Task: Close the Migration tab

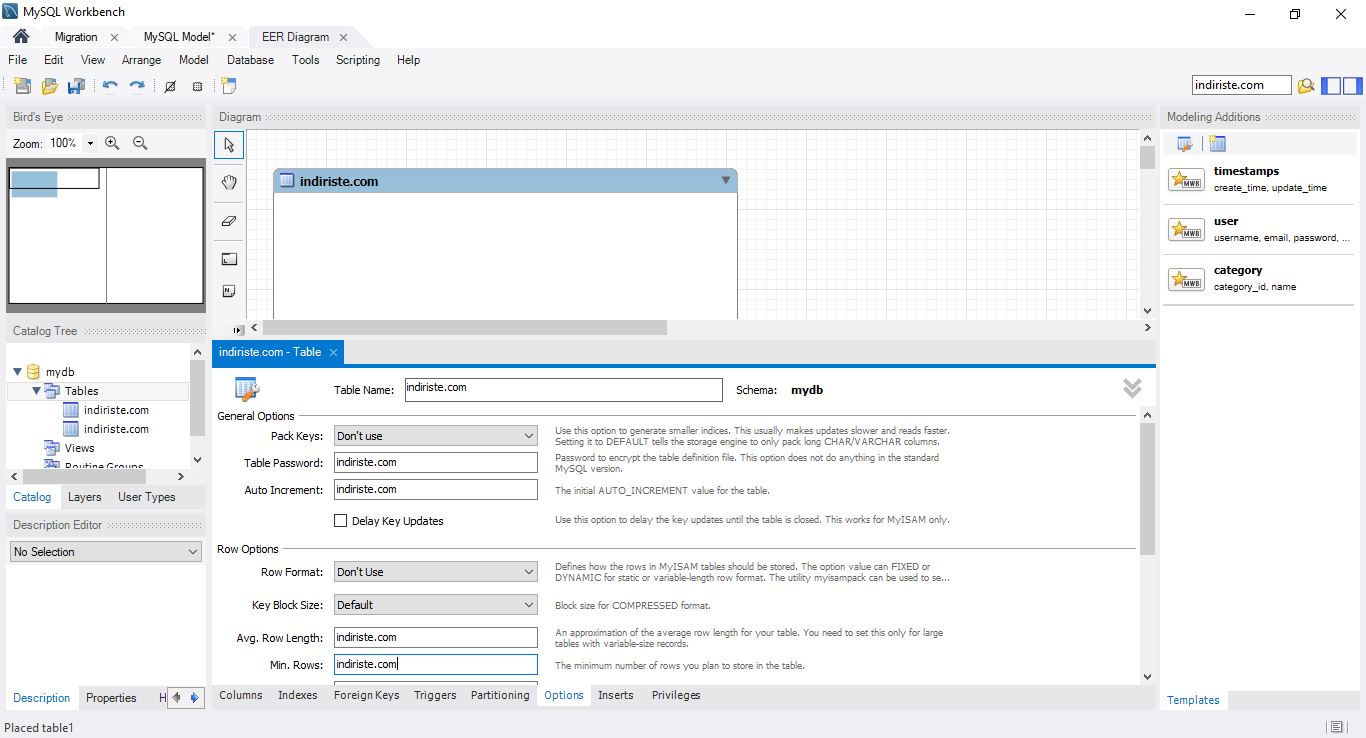Action: [x=114, y=37]
